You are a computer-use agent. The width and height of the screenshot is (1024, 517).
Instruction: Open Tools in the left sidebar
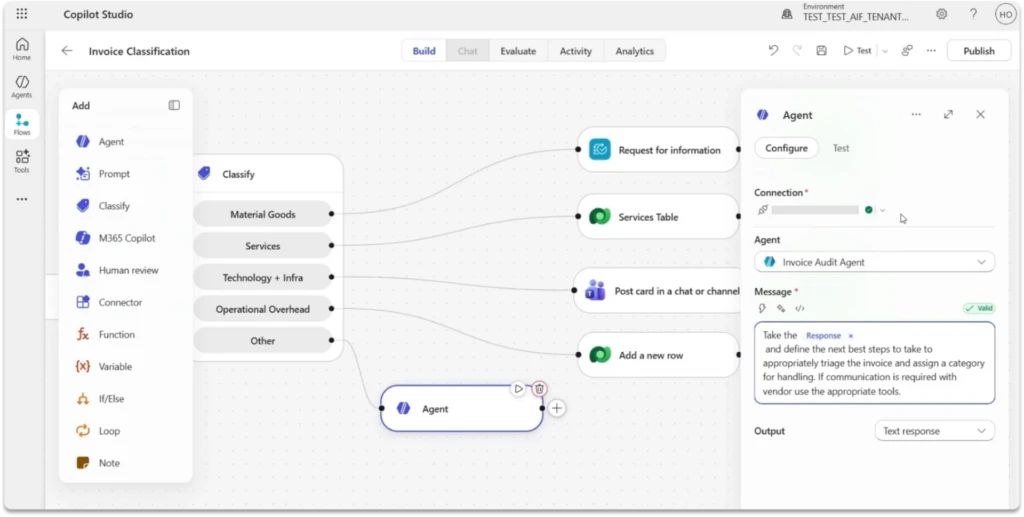[22, 161]
